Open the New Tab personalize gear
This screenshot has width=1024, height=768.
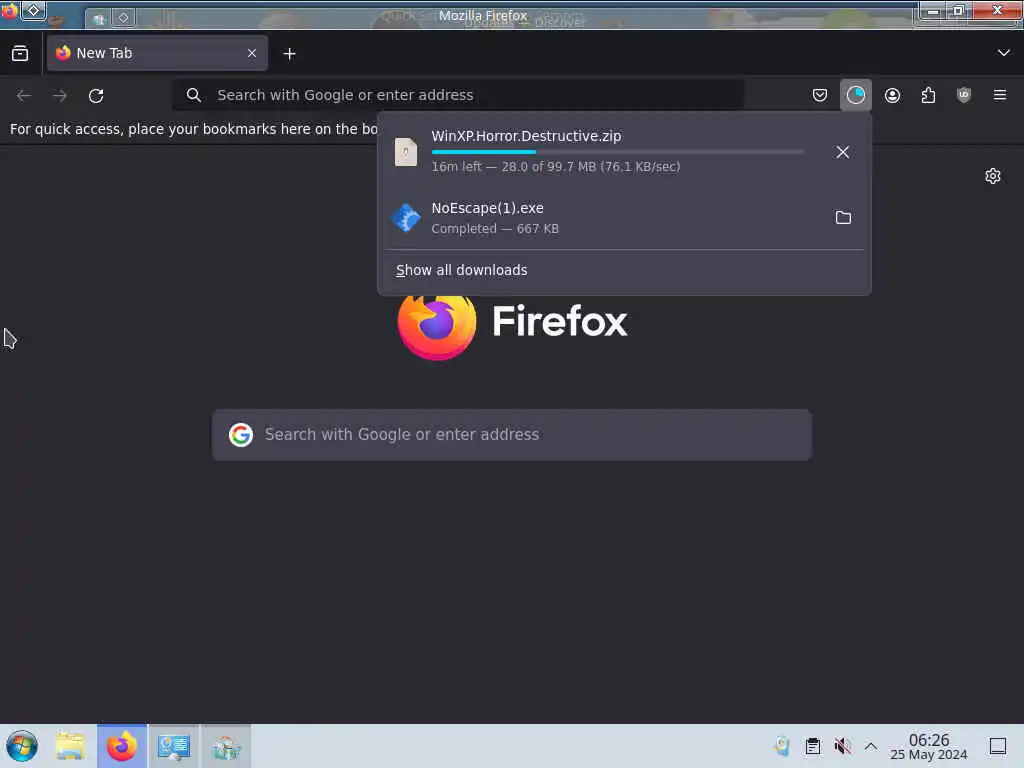pos(993,176)
